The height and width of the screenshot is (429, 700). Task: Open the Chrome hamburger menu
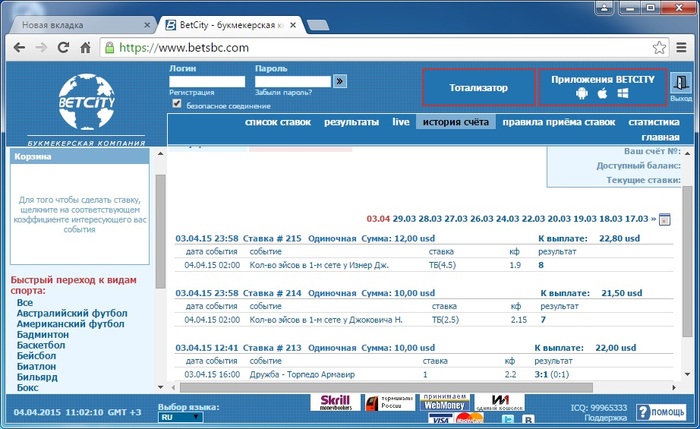[x=681, y=47]
